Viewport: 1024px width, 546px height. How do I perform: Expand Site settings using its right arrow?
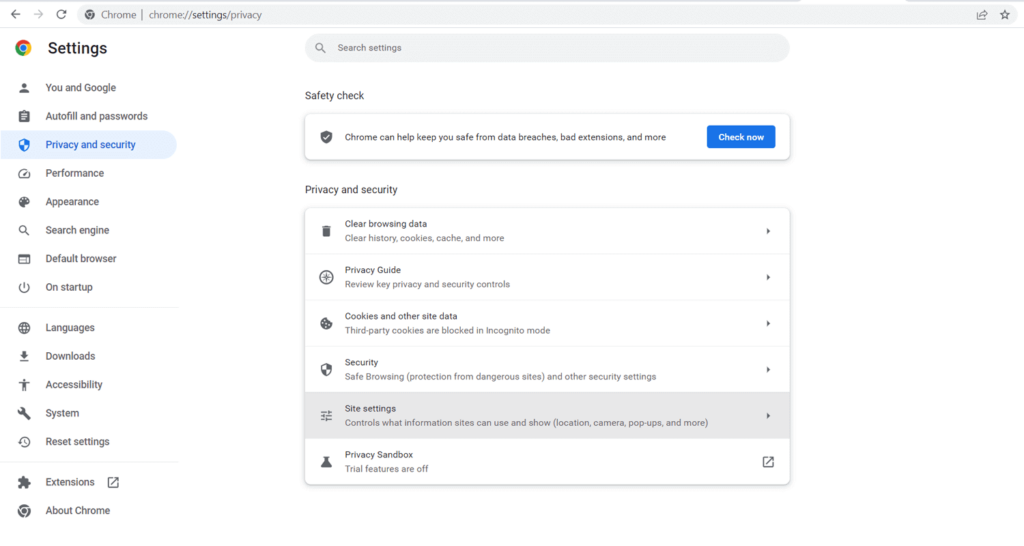coord(768,415)
